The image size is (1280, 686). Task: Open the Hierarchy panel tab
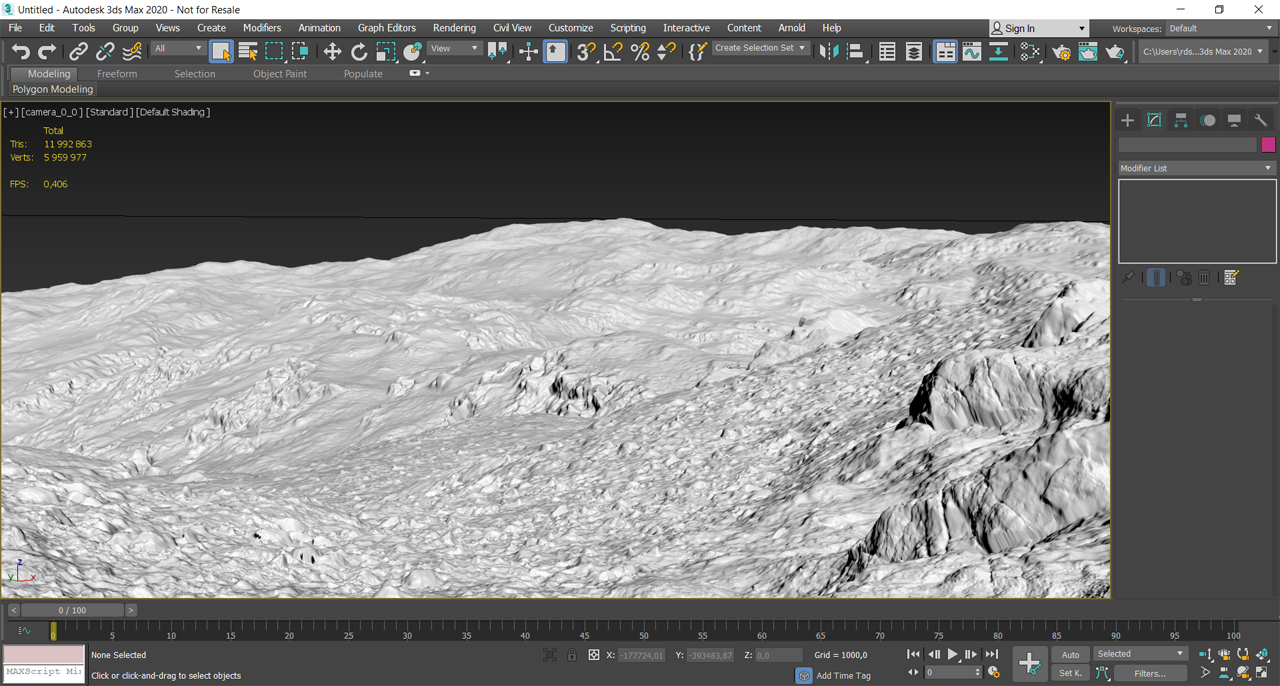(x=1181, y=120)
